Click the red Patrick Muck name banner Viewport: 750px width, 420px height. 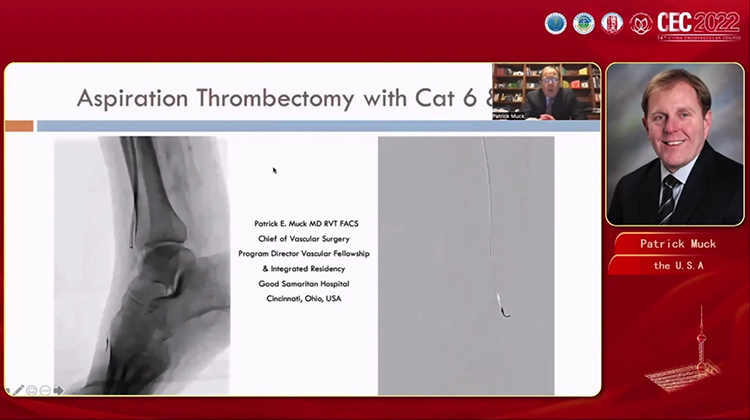pos(678,243)
